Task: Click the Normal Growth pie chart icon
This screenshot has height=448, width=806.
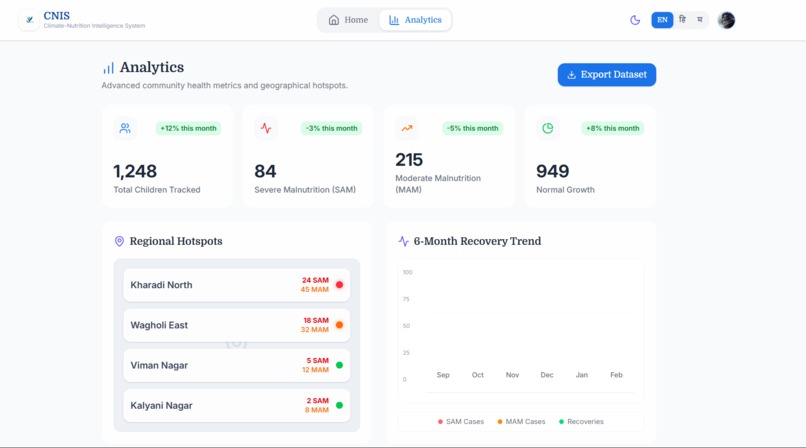Action: click(548, 128)
